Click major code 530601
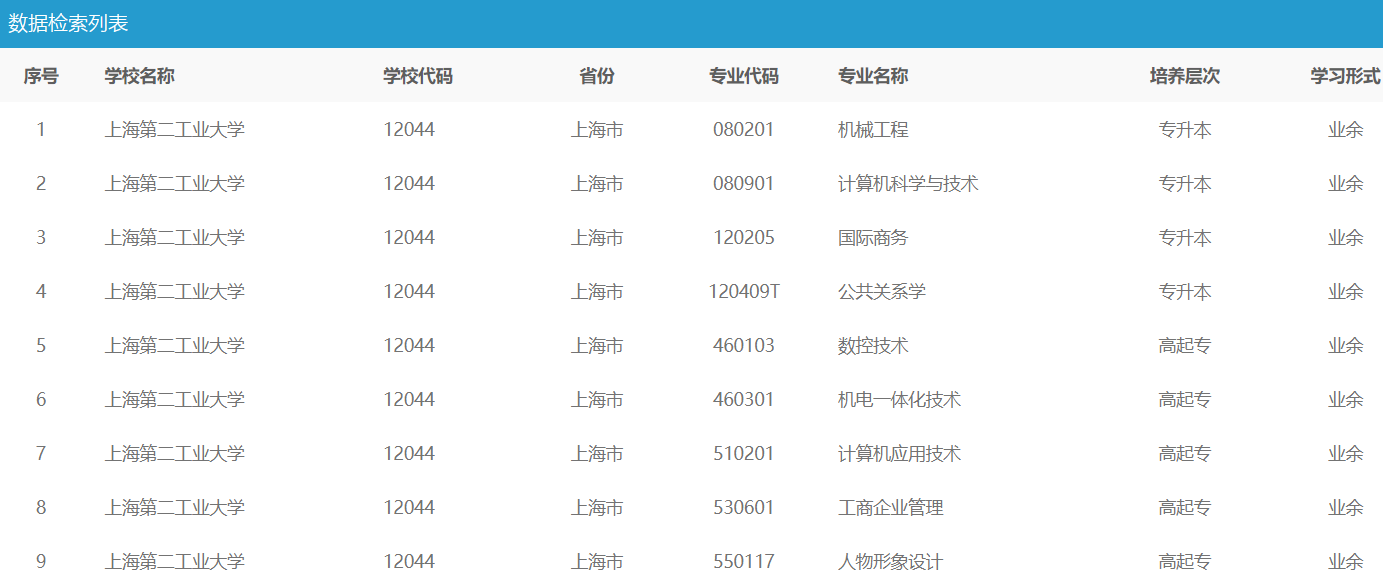This screenshot has width=1383, height=581. [744, 507]
